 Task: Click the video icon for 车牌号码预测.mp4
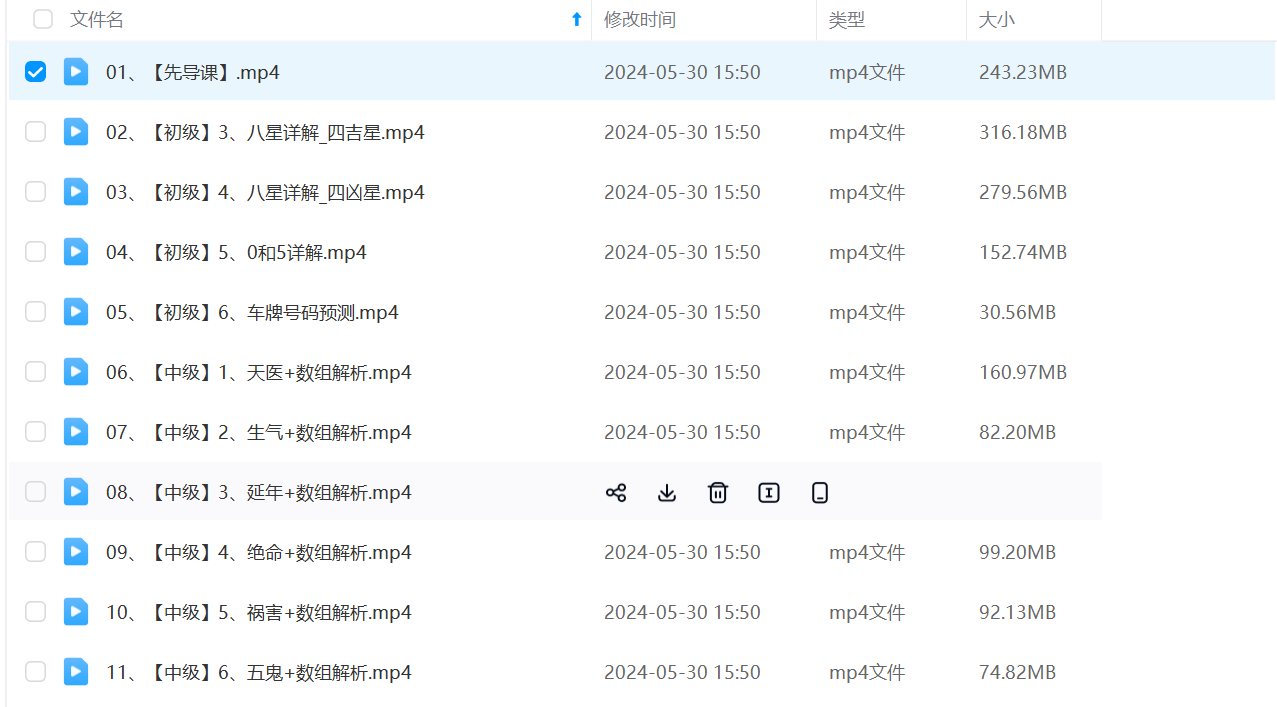tap(76, 312)
